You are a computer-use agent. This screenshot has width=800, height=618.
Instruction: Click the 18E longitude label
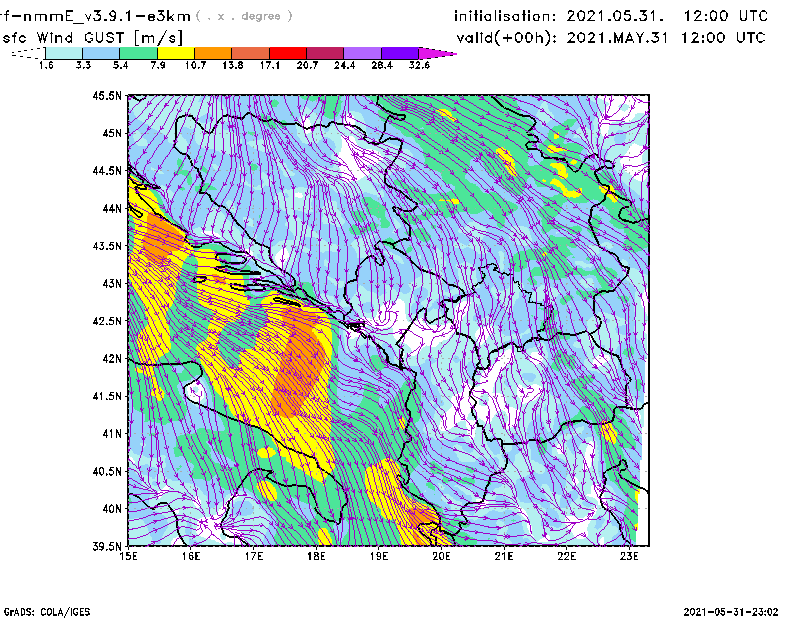(316, 556)
